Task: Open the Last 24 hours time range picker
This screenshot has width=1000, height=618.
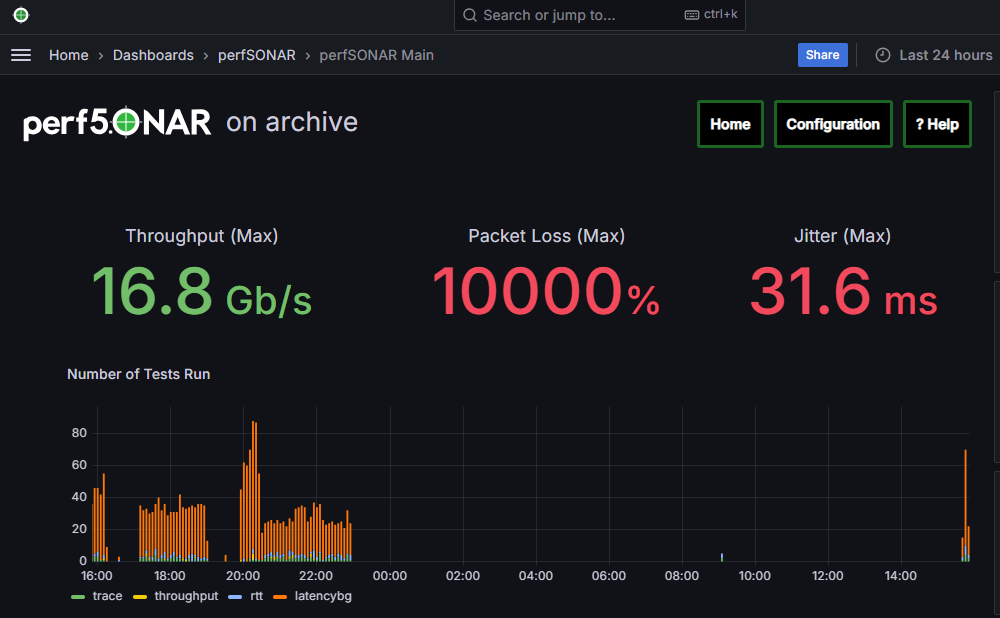Action: pos(934,55)
